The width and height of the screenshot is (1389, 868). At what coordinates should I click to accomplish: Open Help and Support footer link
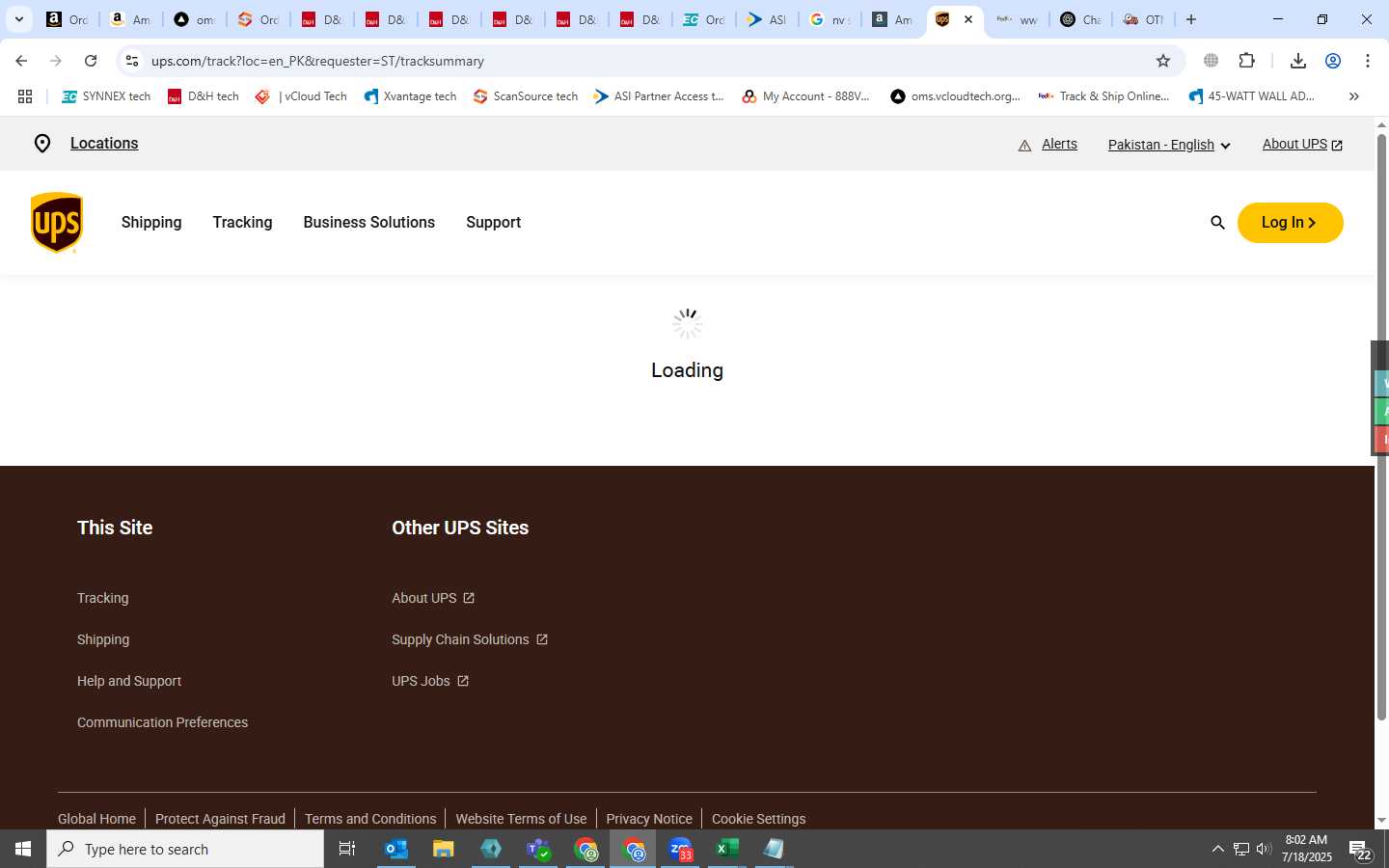[129, 681]
